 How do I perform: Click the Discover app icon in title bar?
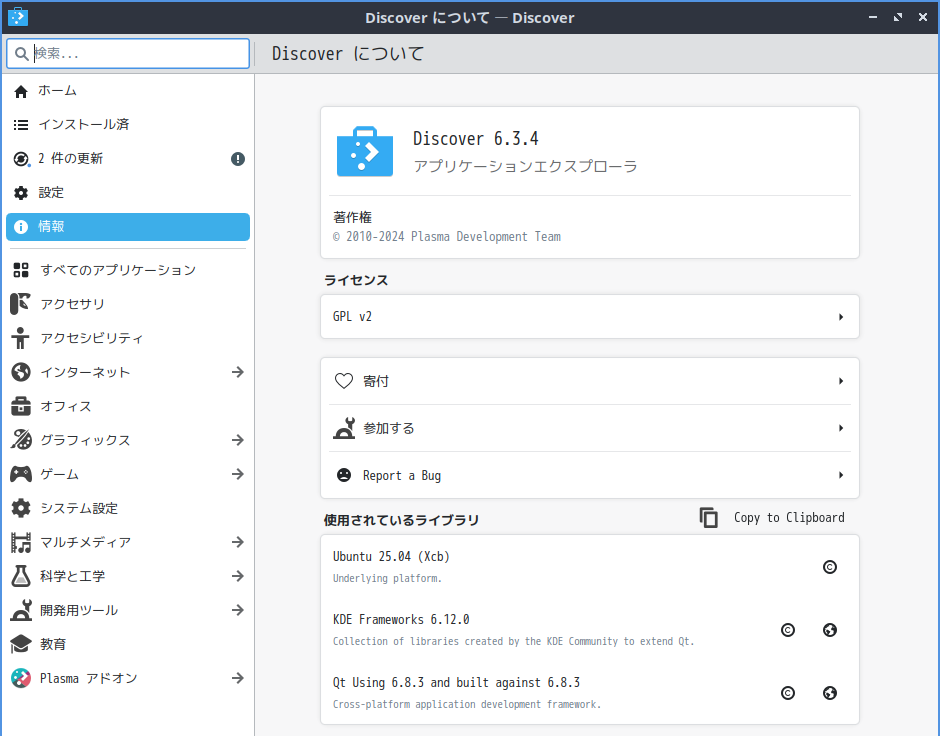coord(18,17)
